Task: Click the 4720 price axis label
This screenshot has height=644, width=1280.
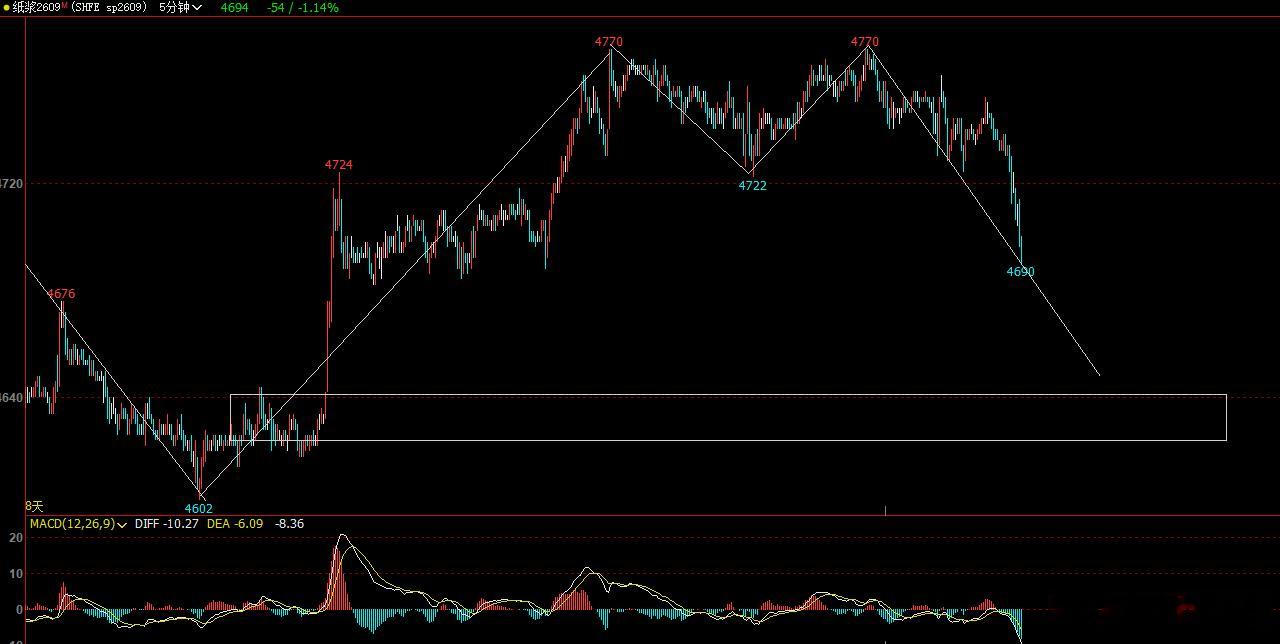Action: click(x=11, y=184)
